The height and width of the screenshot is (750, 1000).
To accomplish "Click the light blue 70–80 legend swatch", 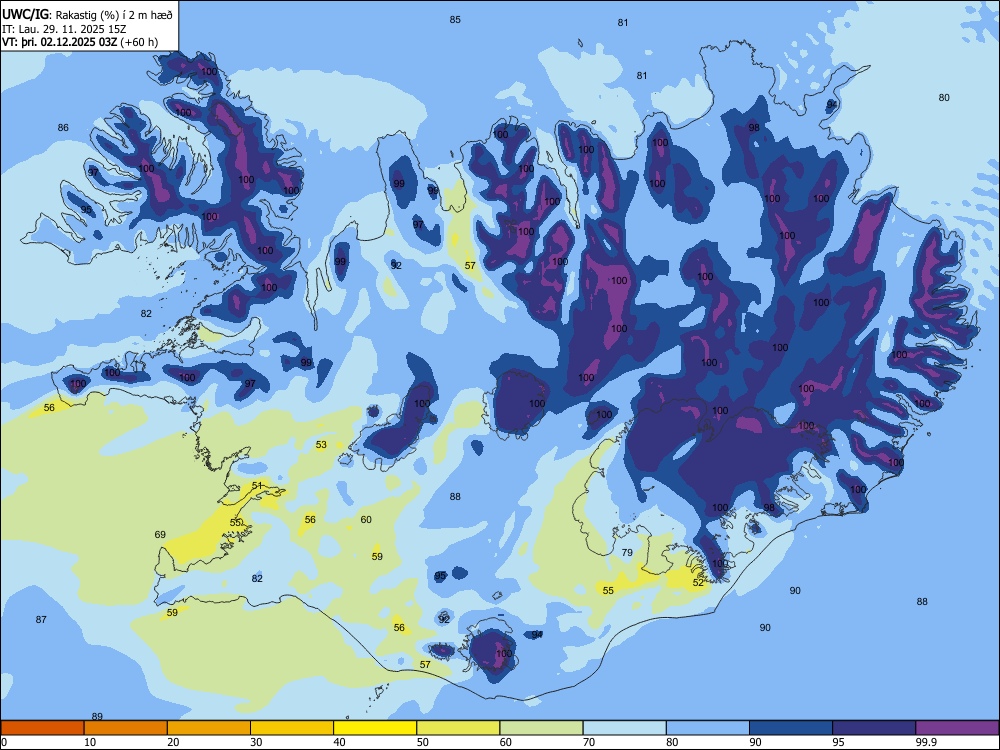I will (x=624, y=728).
